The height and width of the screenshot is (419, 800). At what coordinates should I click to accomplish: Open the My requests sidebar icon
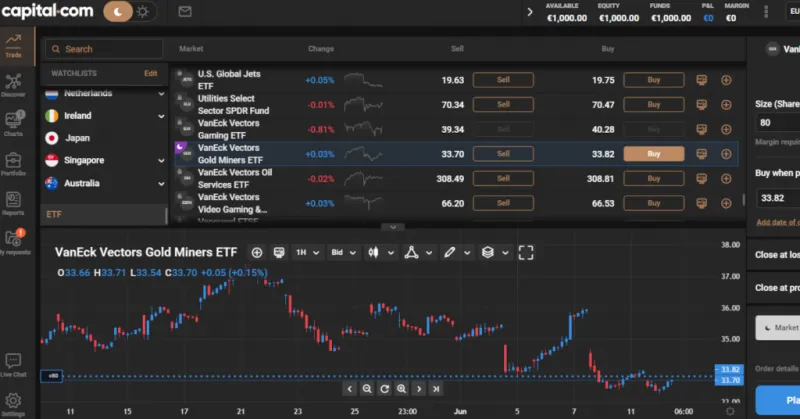click(x=13, y=242)
